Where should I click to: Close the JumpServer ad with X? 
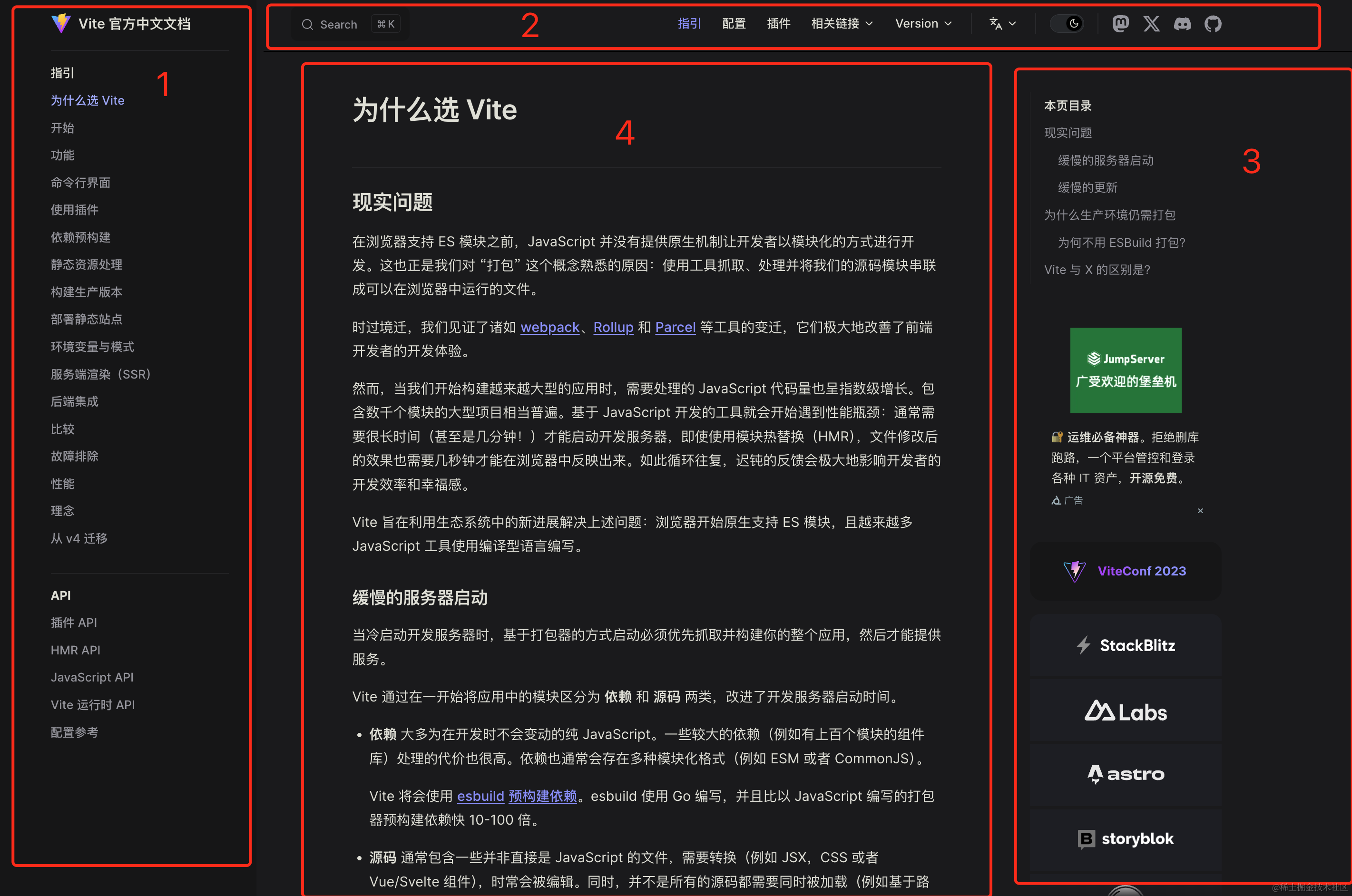coord(1200,510)
